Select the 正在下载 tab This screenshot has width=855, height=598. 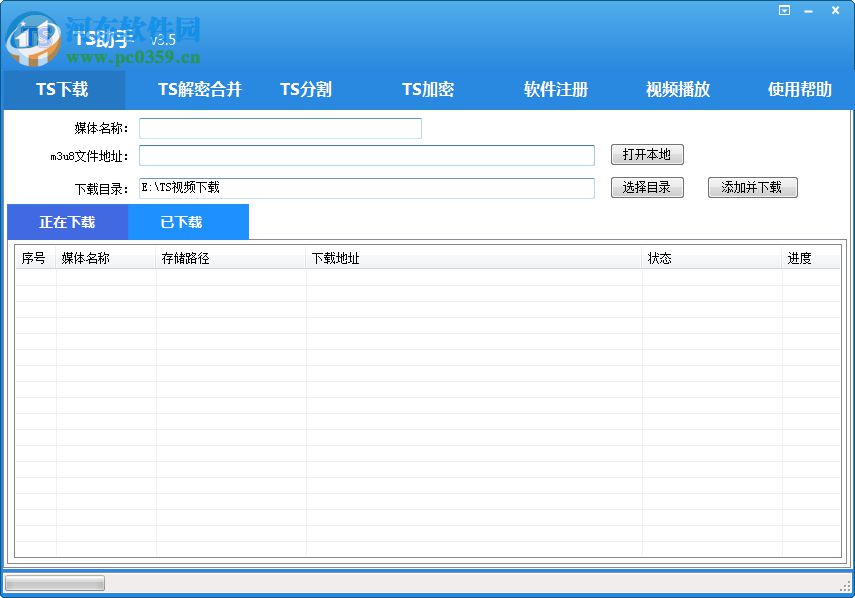(66, 221)
